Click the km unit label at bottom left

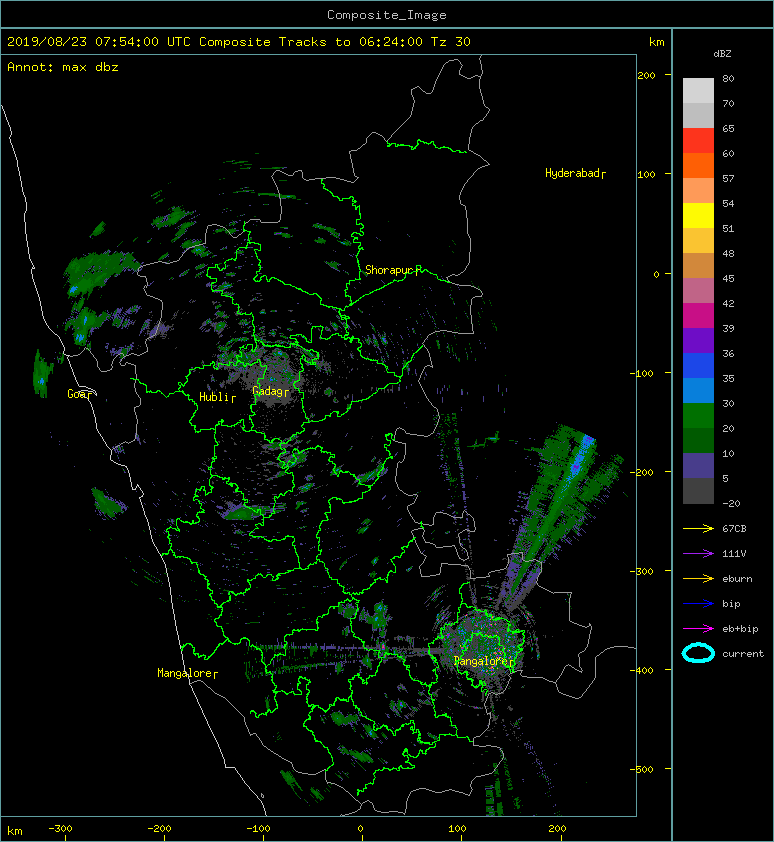tap(15, 831)
